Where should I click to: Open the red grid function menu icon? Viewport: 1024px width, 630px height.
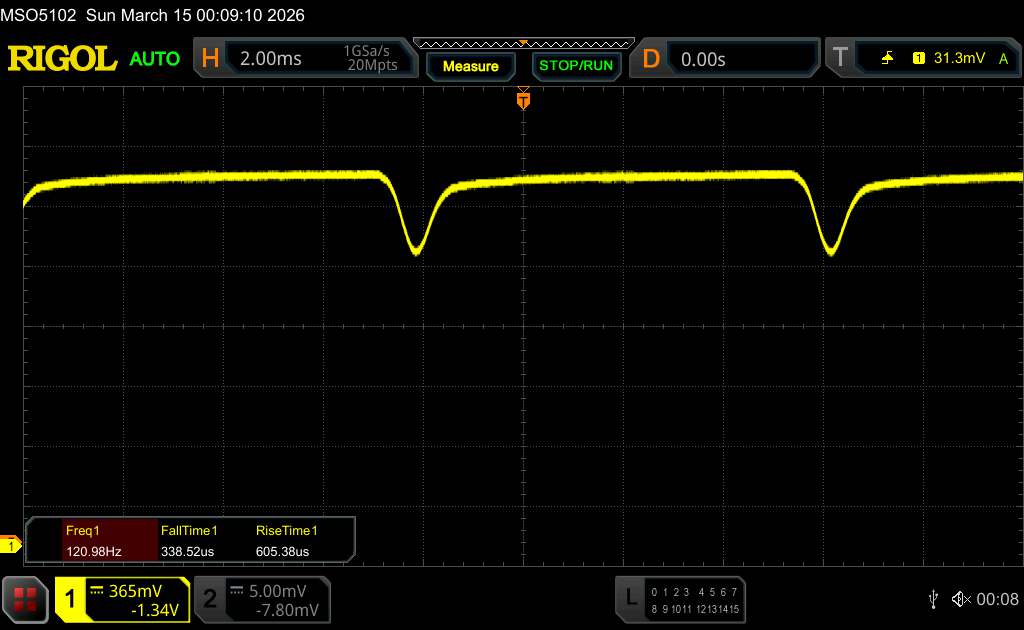click(x=25, y=599)
